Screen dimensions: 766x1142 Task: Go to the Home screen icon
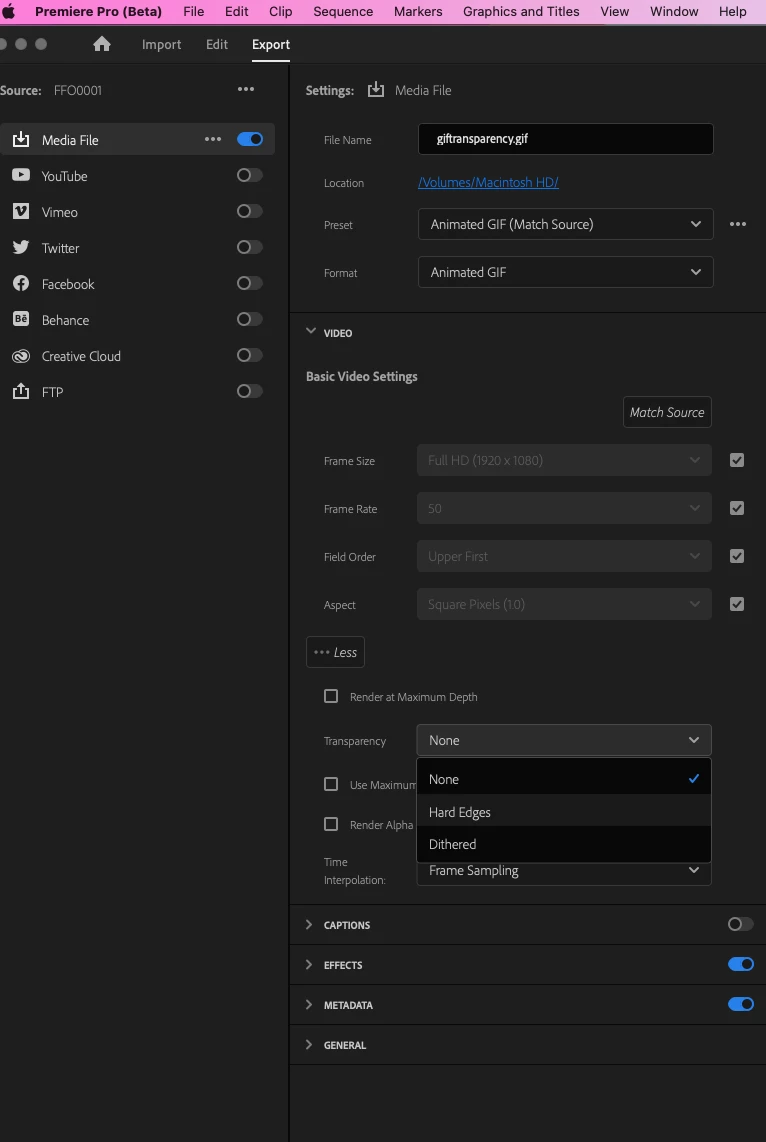(x=102, y=44)
